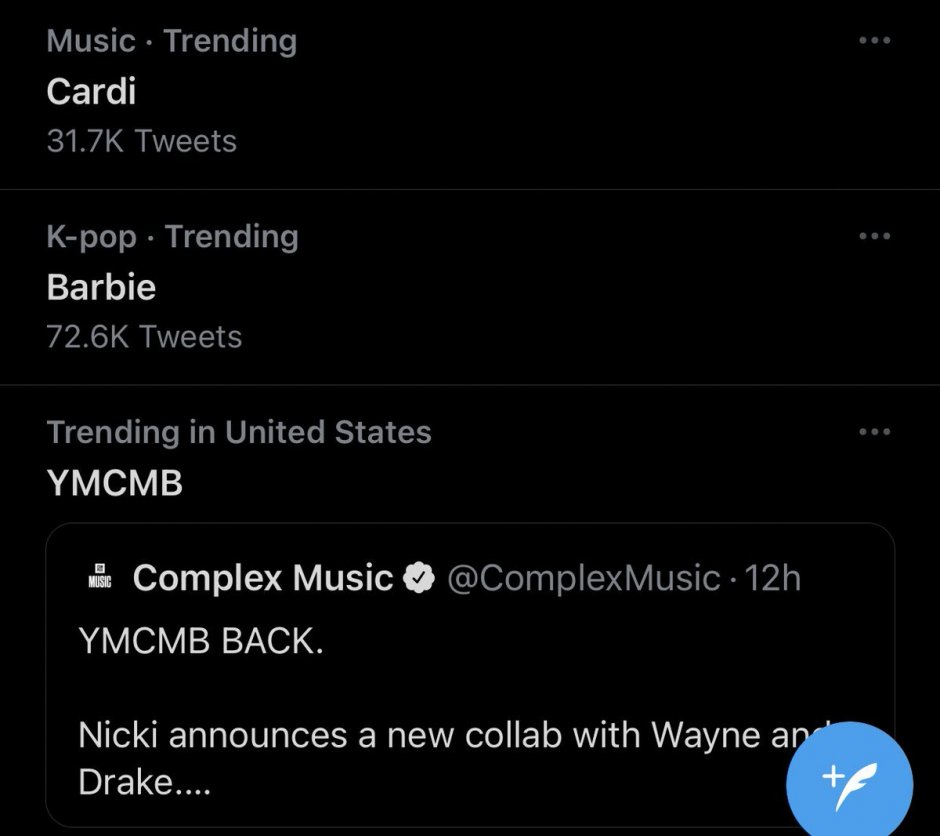The image size is (940, 836).
Task: Tap the embedded Complex Music tweet card
Action: coord(470,675)
